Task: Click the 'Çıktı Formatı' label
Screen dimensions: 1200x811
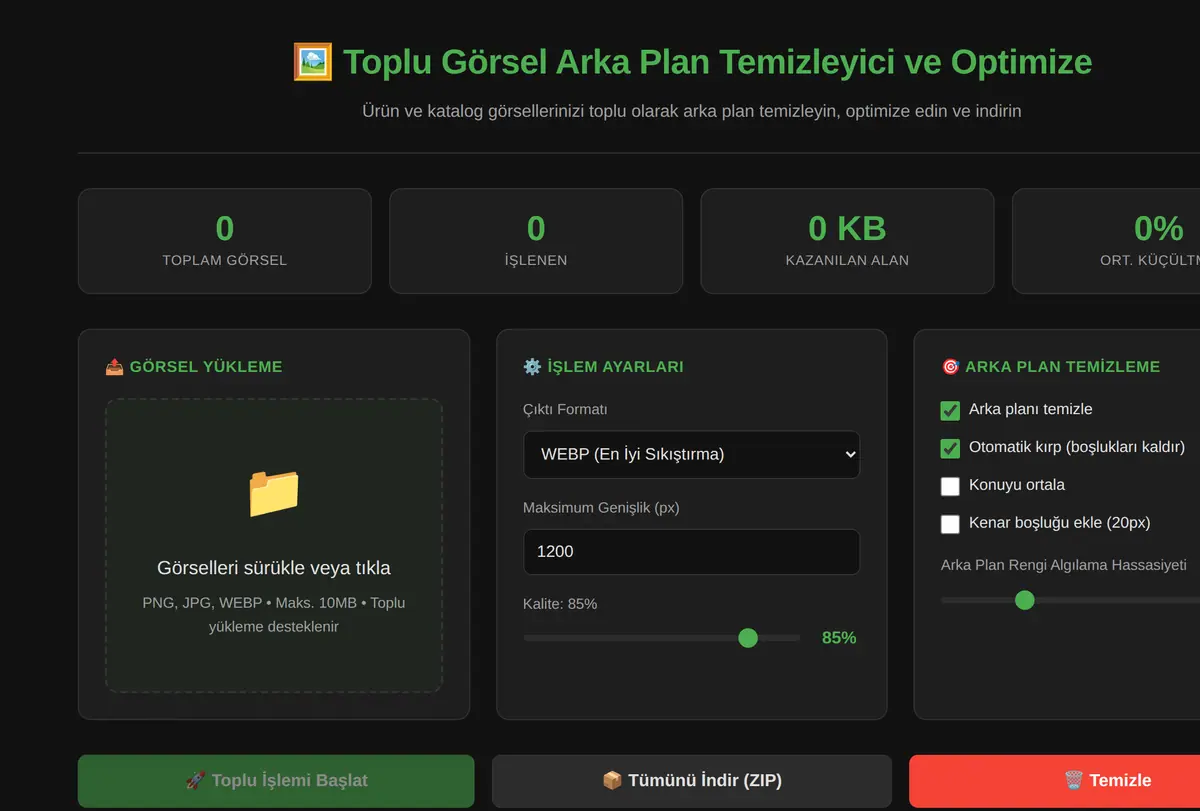Action: [565, 410]
